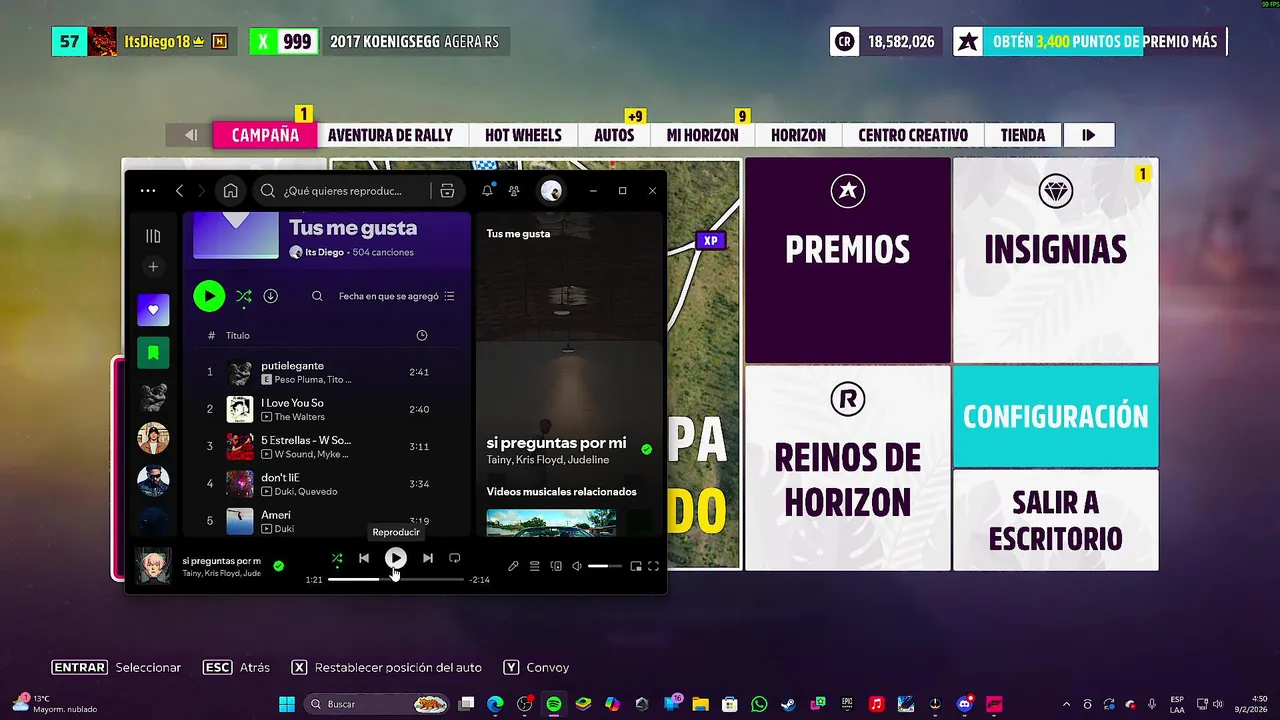Skip to previous track
The width and height of the screenshot is (1280, 720).
364,558
